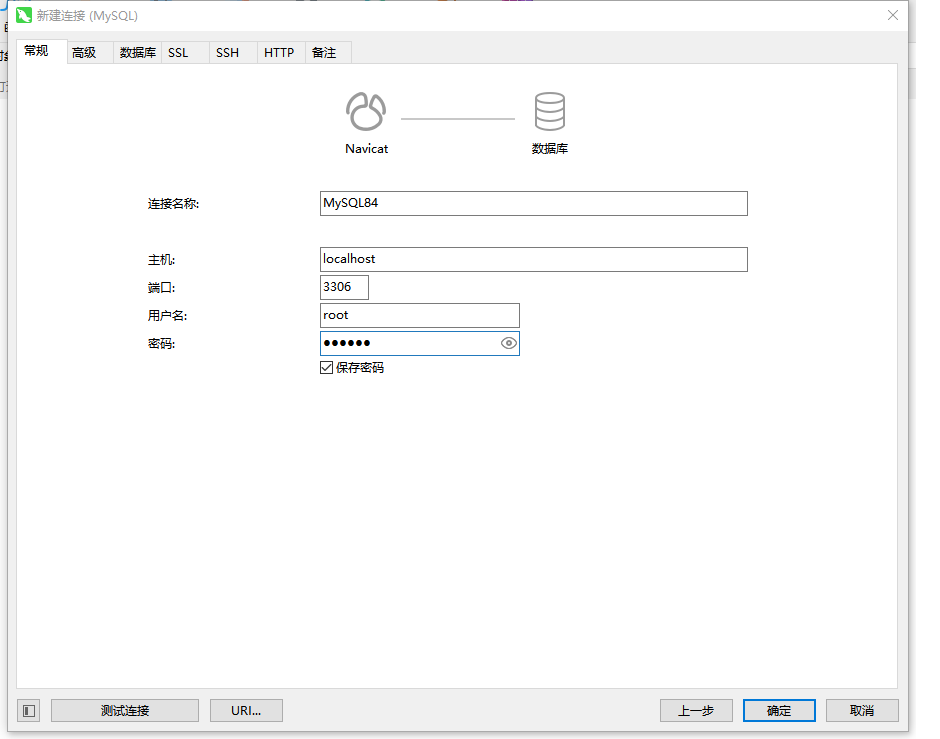Cancel the dialog with 取消
This screenshot has width=940, height=739.
coord(862,710)
